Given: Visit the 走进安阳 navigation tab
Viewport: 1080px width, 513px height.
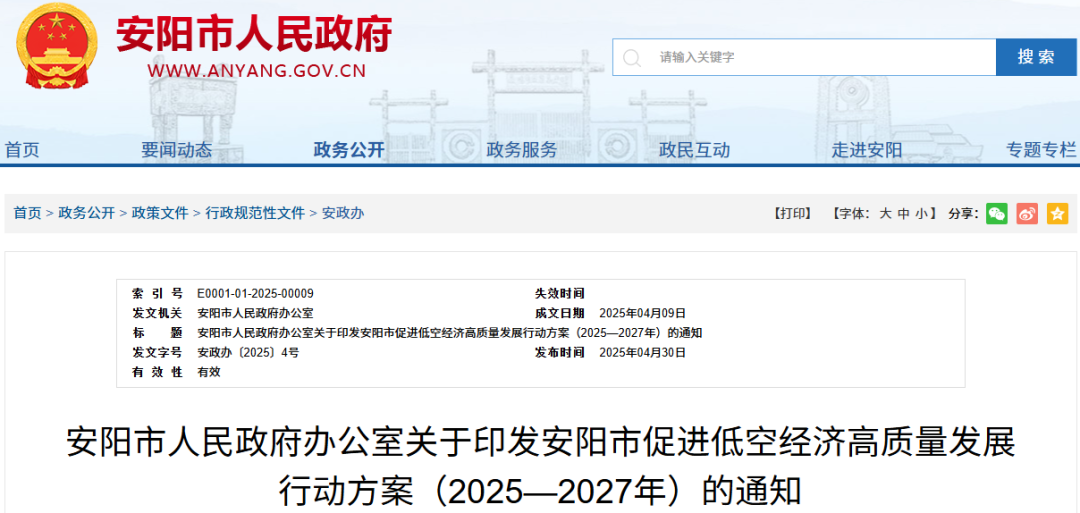Looking at the screenshot, I should 867,150.
